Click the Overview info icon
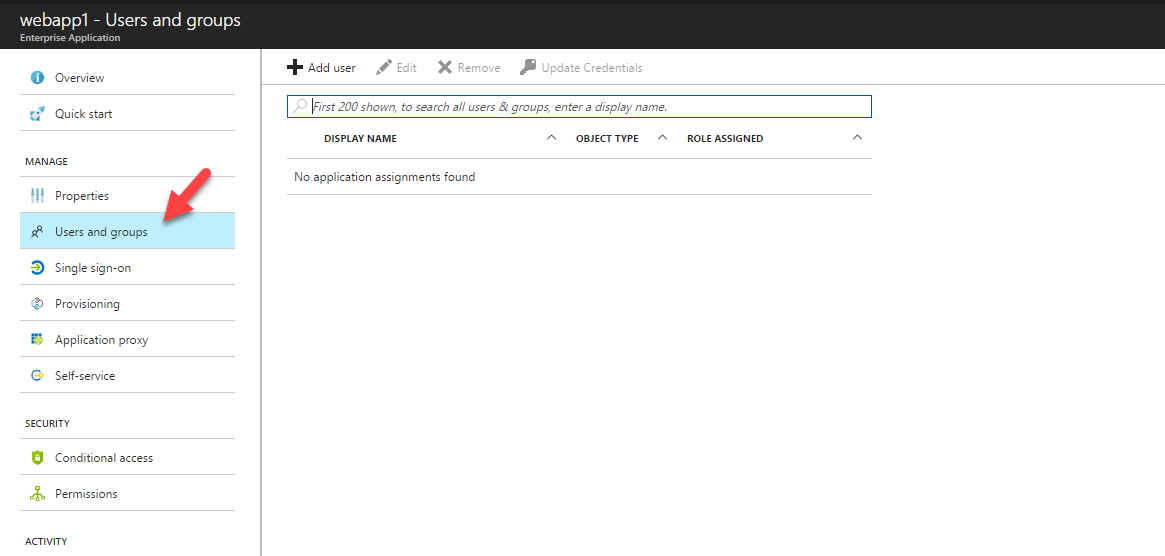The image size is (1165, 556). tap(37, 77)
